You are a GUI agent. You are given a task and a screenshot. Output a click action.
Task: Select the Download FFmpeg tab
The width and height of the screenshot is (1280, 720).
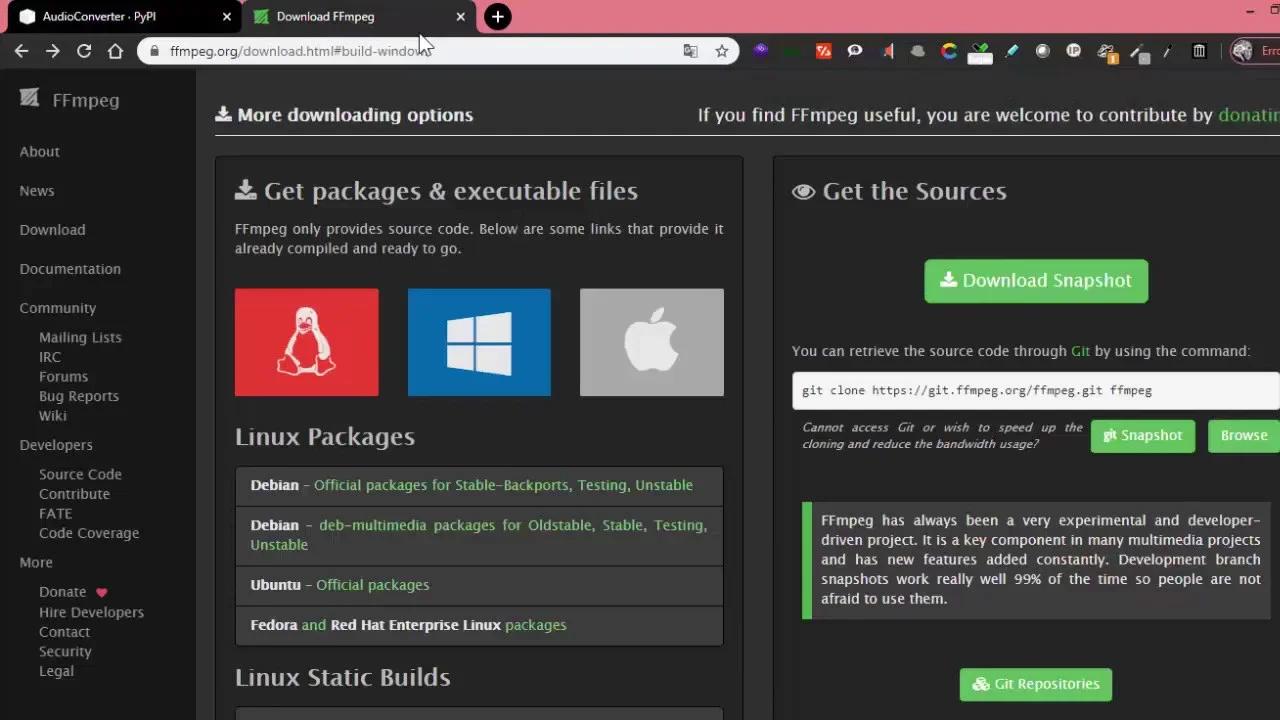(330, 16)
